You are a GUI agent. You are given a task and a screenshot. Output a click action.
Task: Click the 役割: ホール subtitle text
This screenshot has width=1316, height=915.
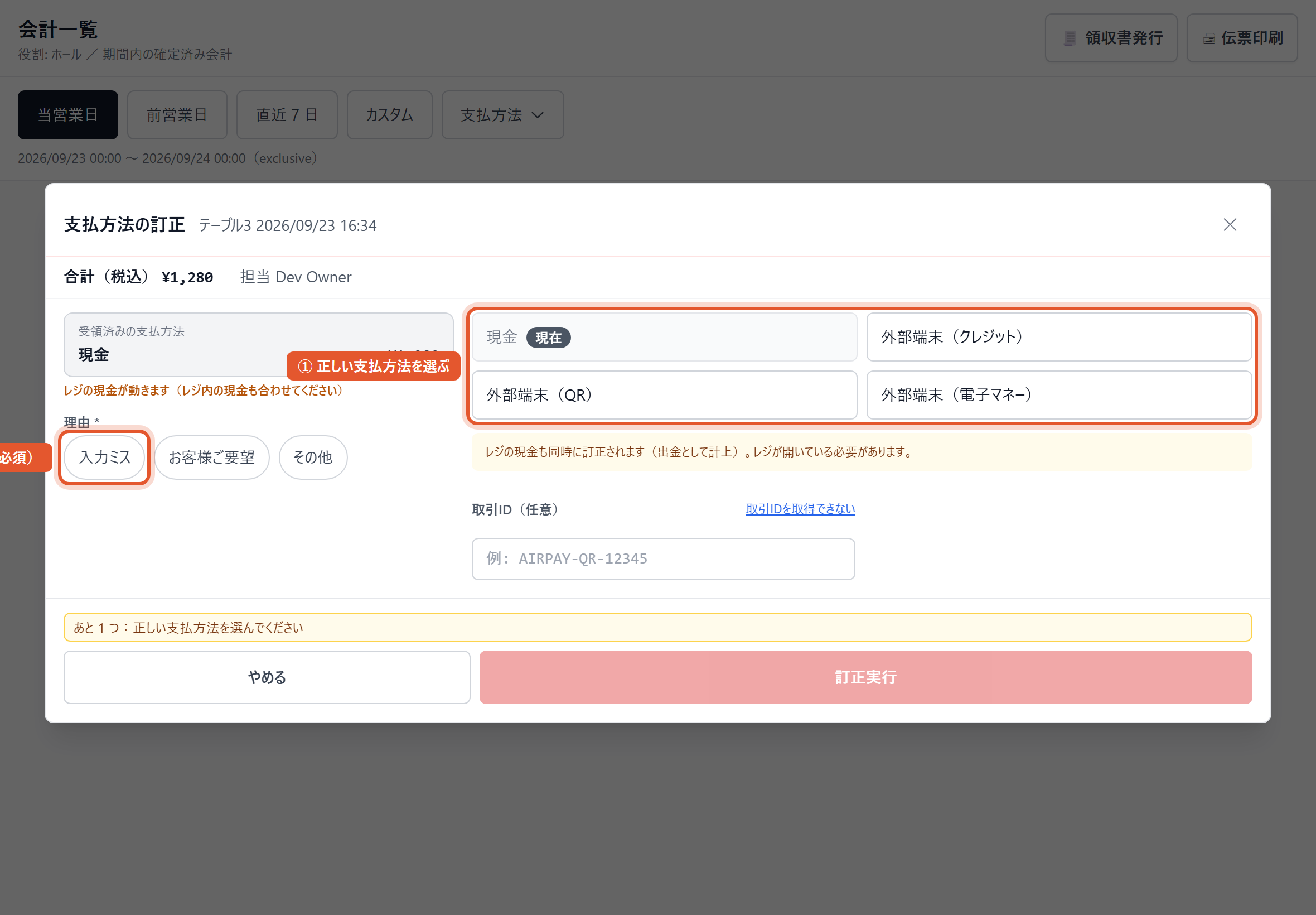click(x=50, y=55)
